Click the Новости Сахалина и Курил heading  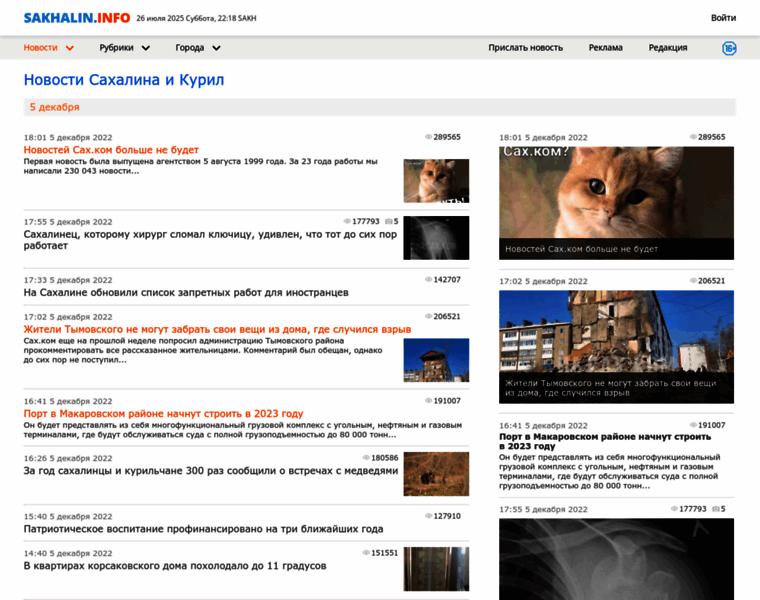point(124,79)
